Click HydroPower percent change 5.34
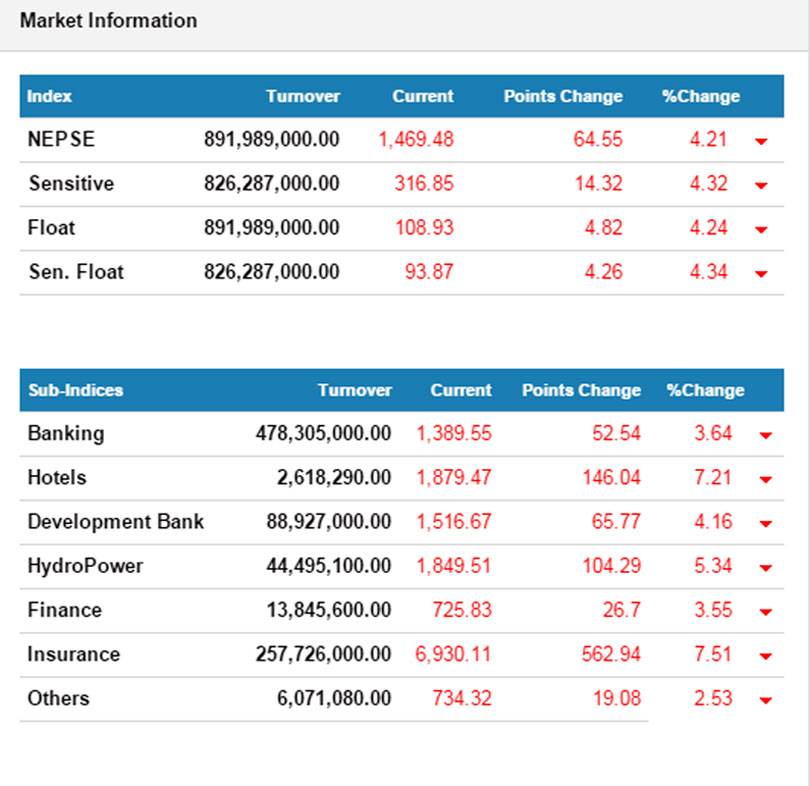Screen dimensions: 810x786 pos(713,566)
